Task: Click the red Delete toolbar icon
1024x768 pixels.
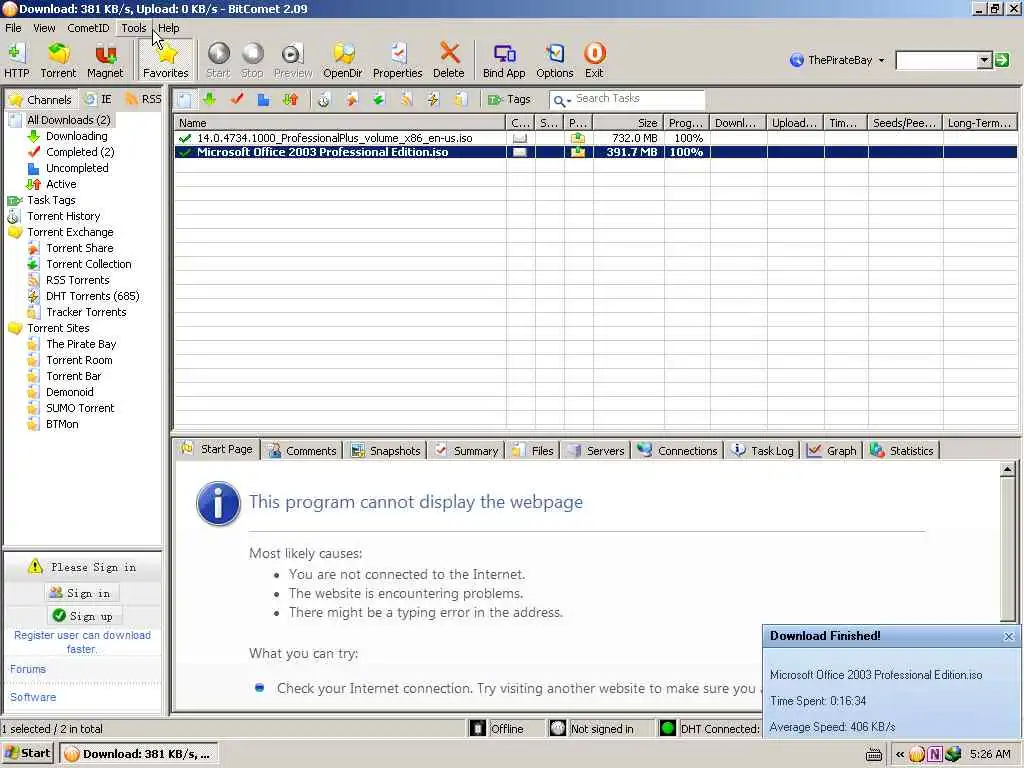Action: click(449, 60)
